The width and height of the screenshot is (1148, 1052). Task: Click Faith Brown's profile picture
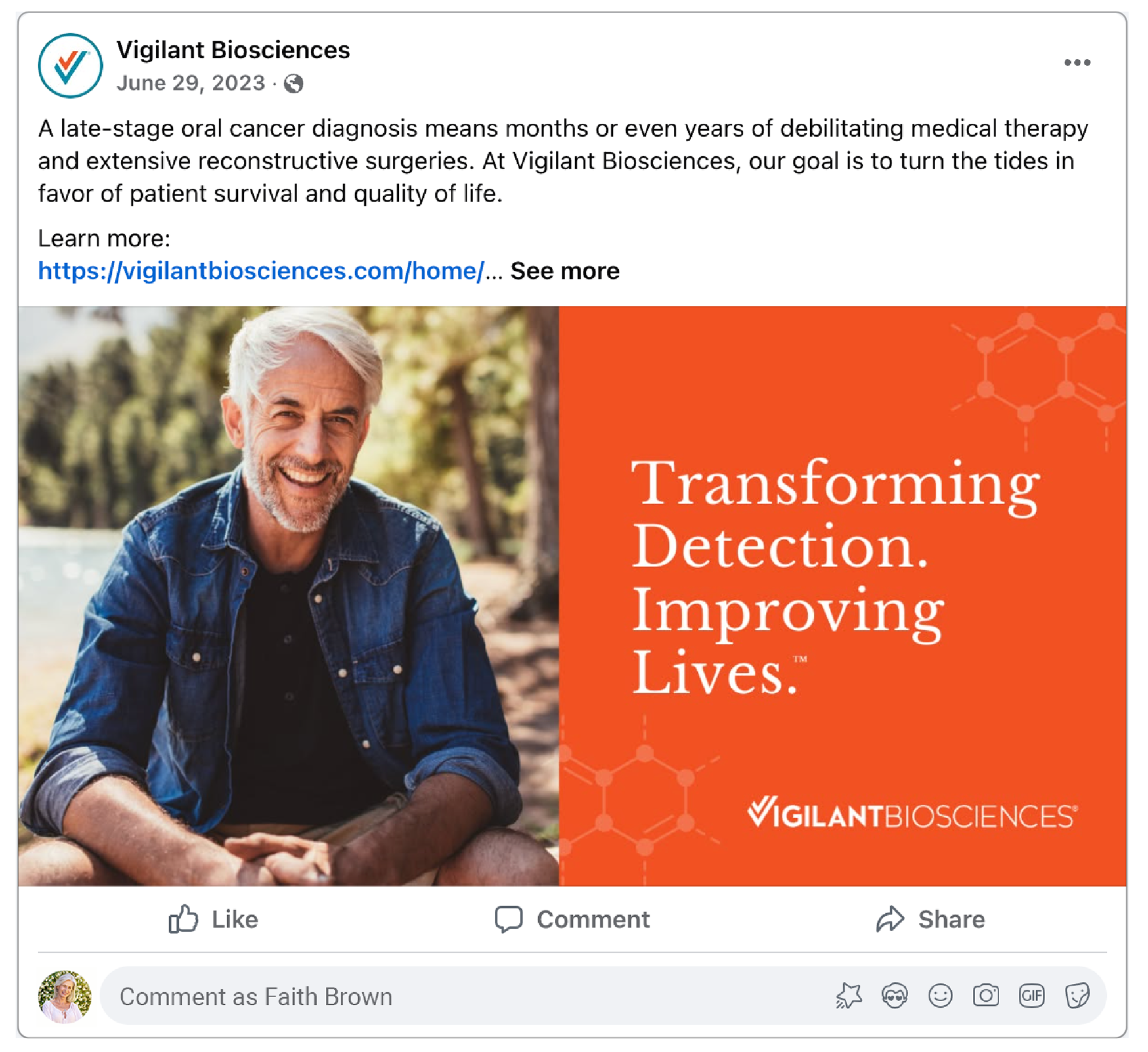(65, 996)
